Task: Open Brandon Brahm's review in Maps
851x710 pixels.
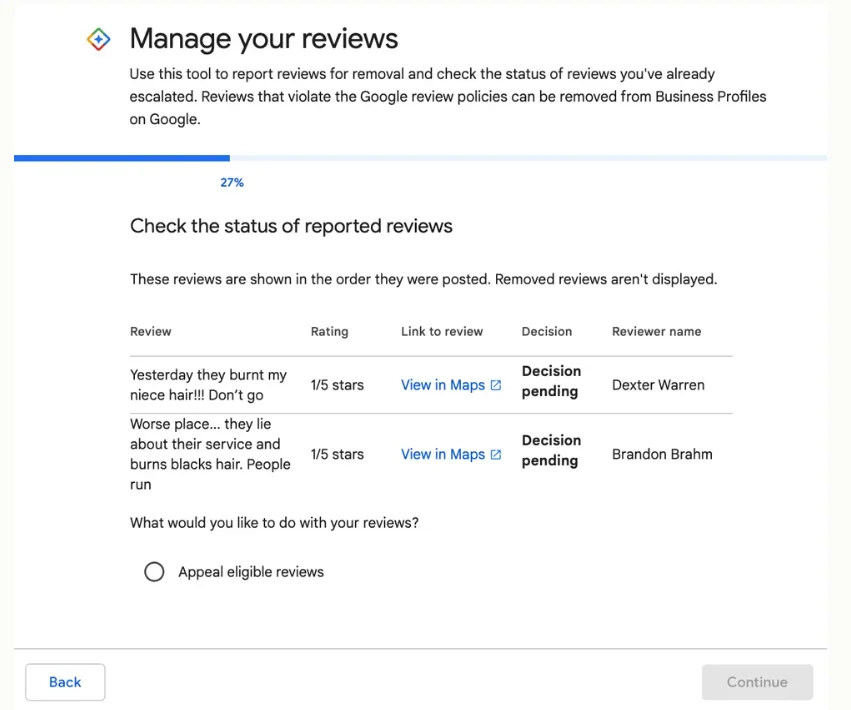Action: (443, 454)
